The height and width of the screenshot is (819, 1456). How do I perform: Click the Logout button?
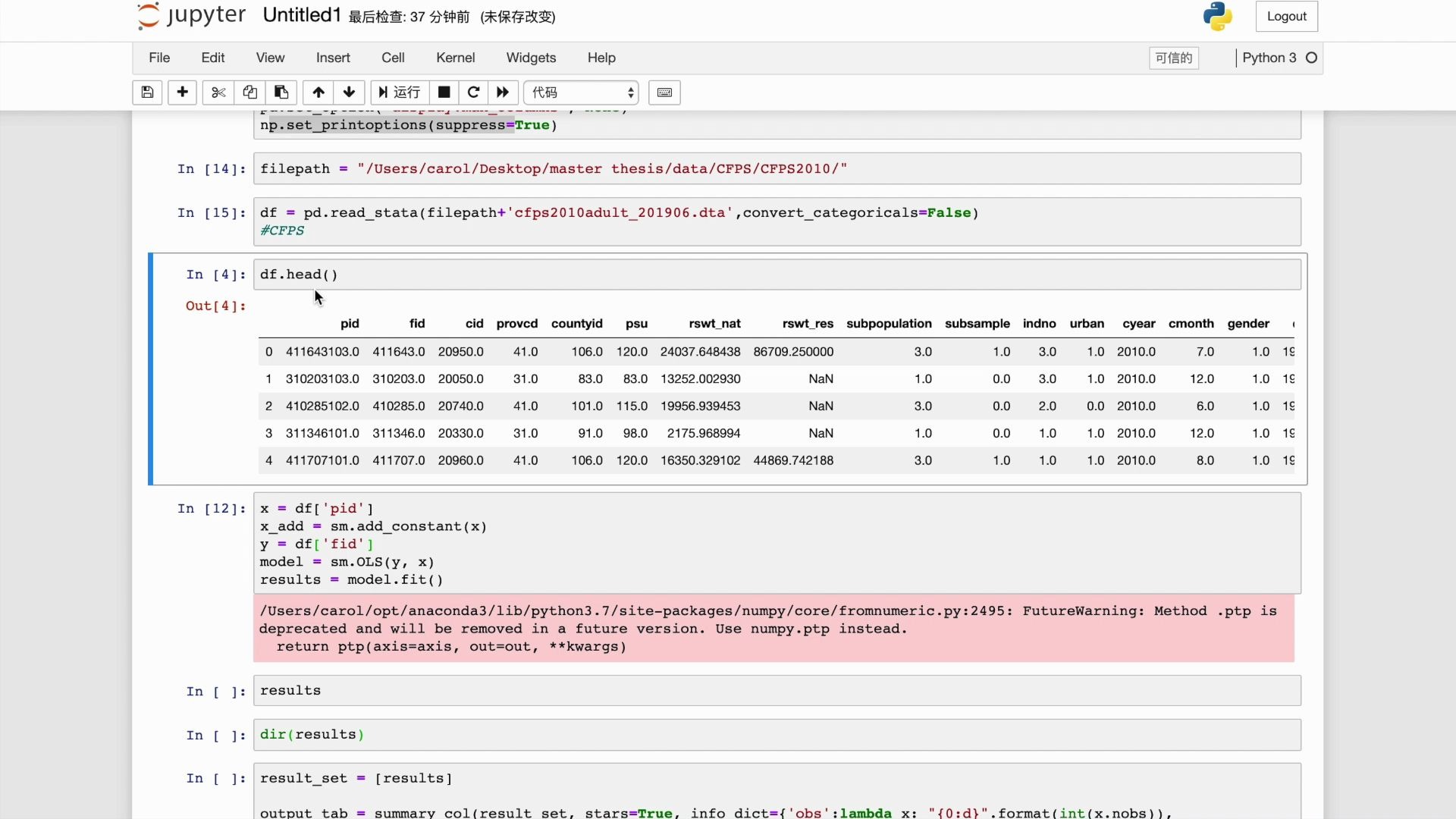[1287, 17]
